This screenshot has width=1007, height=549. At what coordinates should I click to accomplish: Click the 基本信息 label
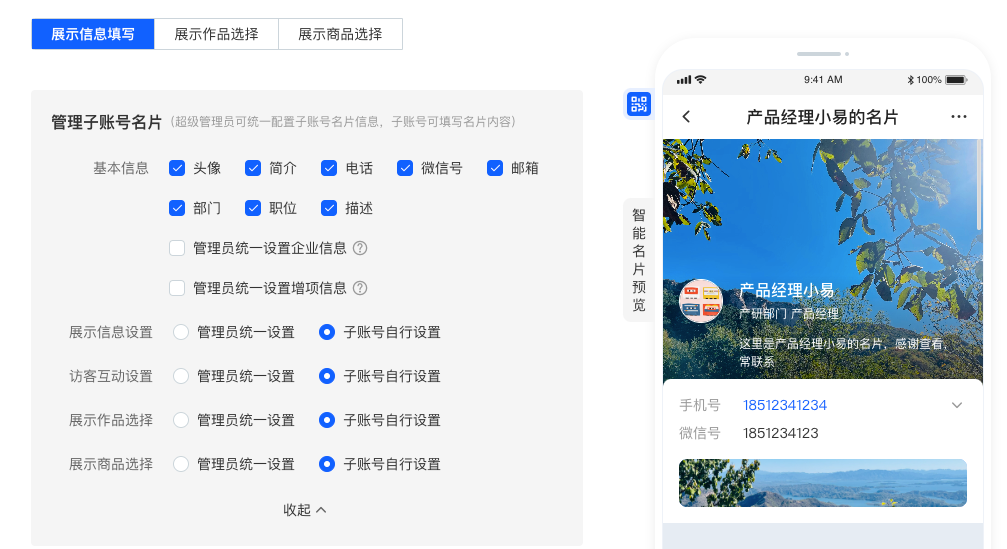pos(121,168)
